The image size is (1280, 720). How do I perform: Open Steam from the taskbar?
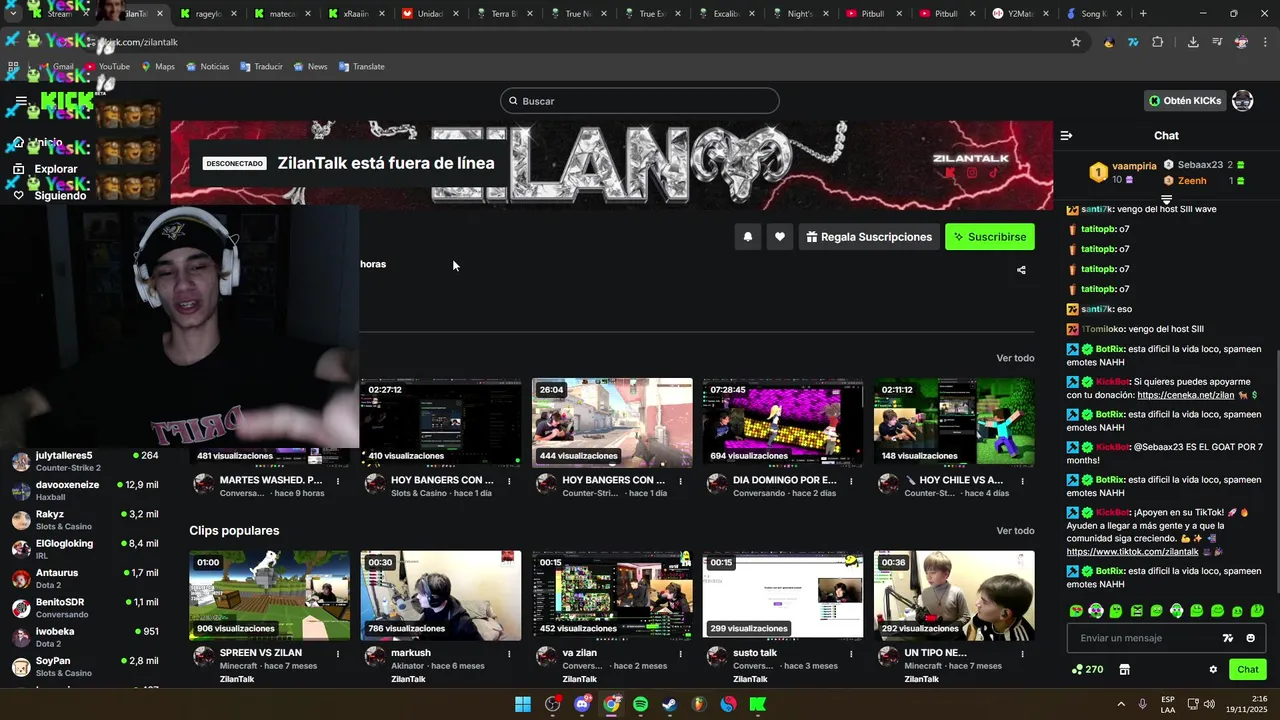click(670, 704)
